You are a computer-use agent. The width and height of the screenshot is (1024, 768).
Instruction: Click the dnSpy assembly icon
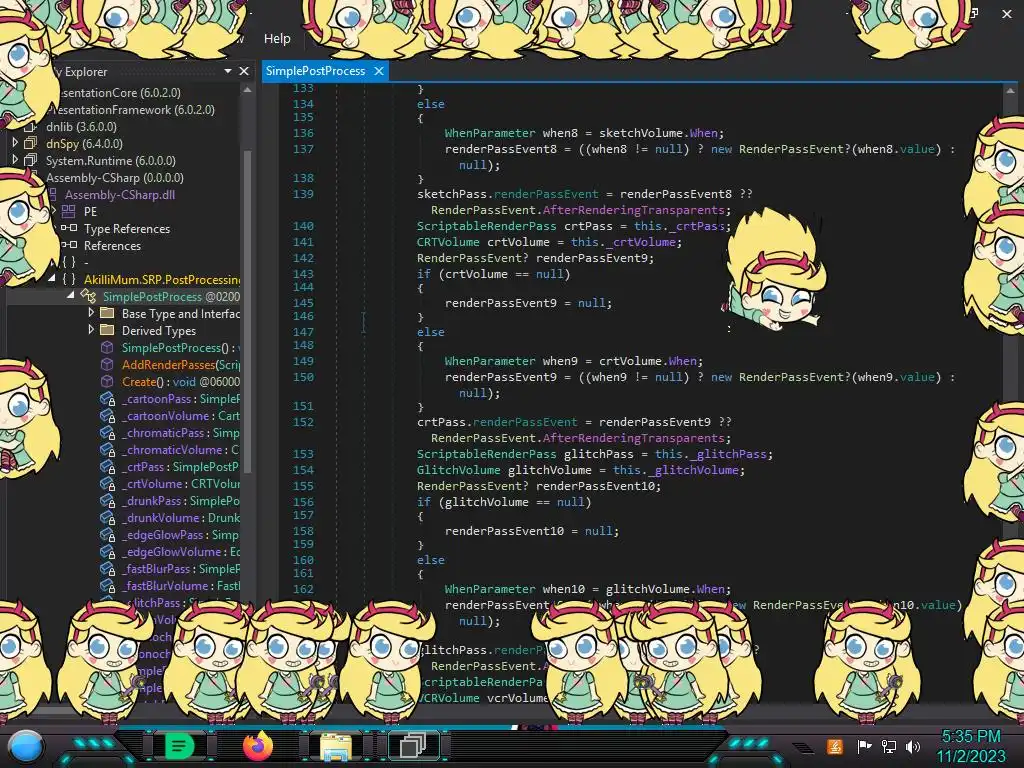click(31, 143)
